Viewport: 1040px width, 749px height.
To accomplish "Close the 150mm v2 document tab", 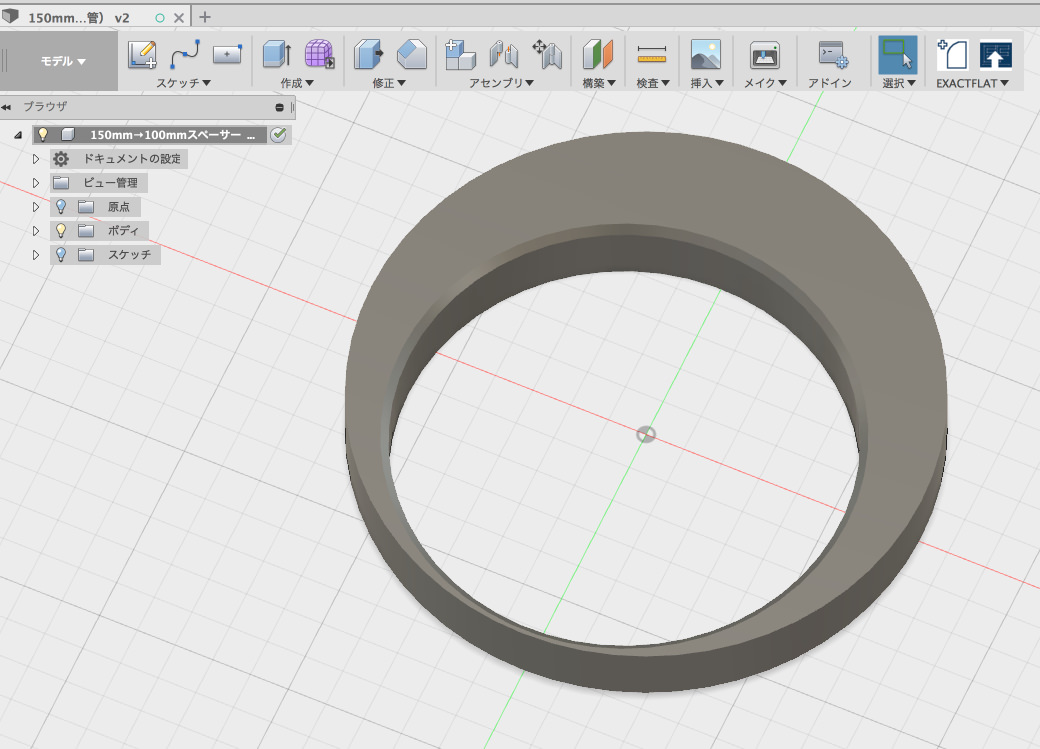I will tap(178, 18).
